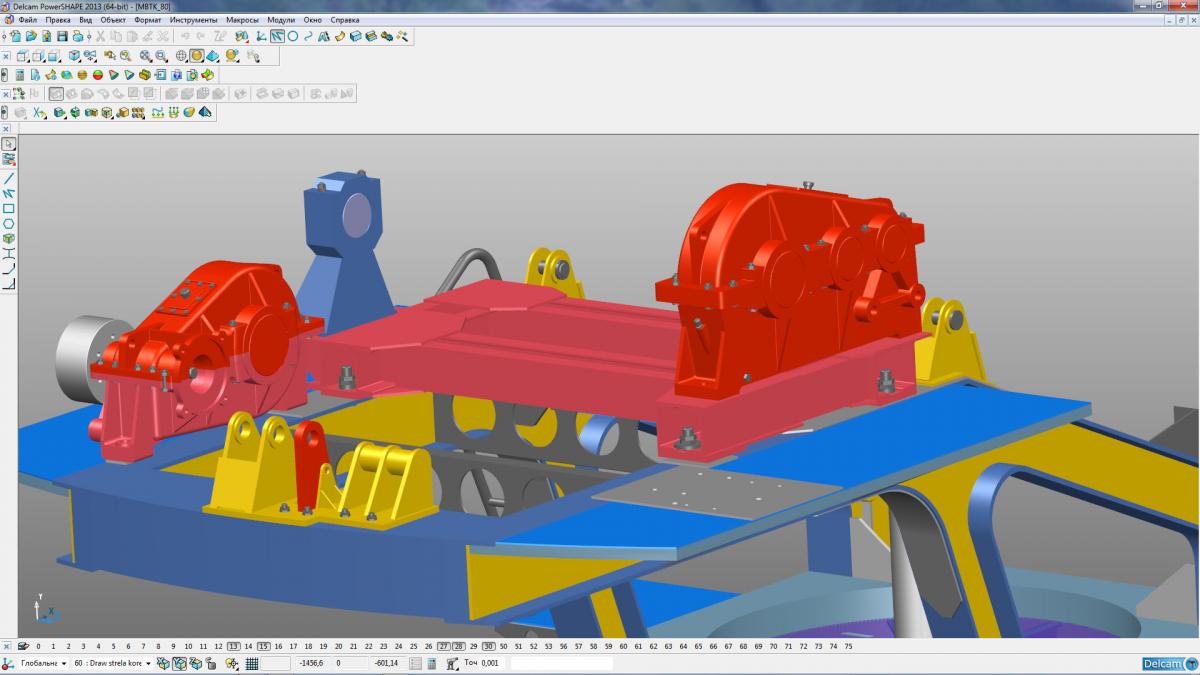Click the Open file folder icon
1200x675 pixels.
tap(31, 35)
